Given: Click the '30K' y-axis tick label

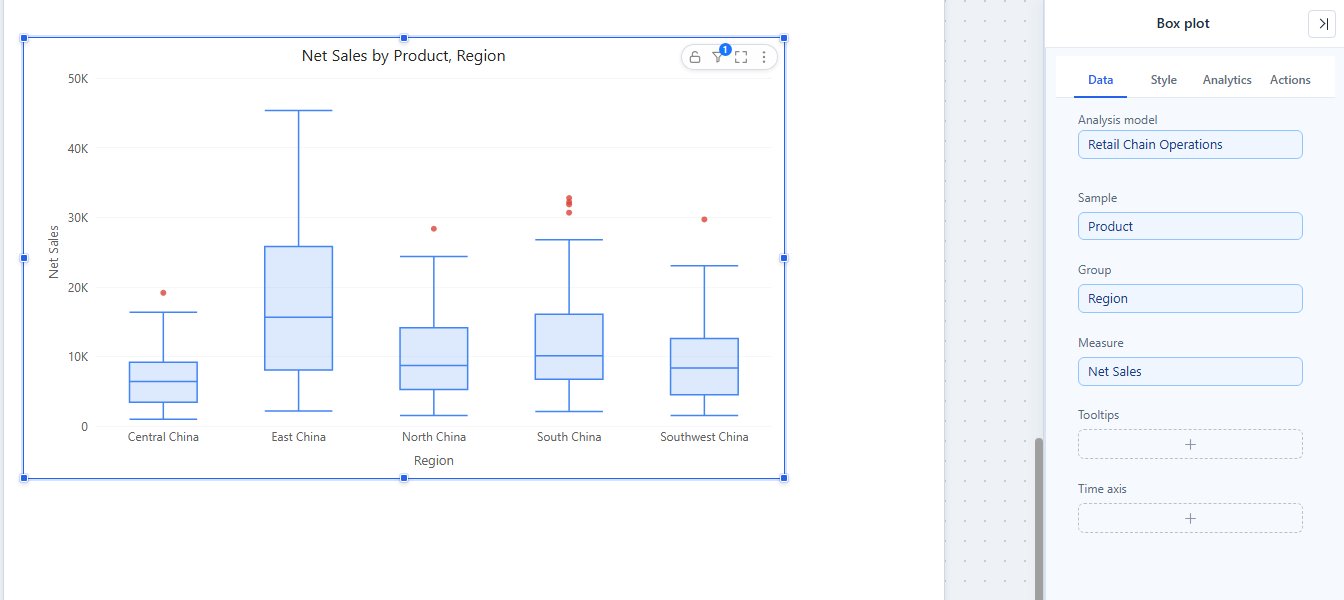Looking at the screenshot, I should [77, 218].
